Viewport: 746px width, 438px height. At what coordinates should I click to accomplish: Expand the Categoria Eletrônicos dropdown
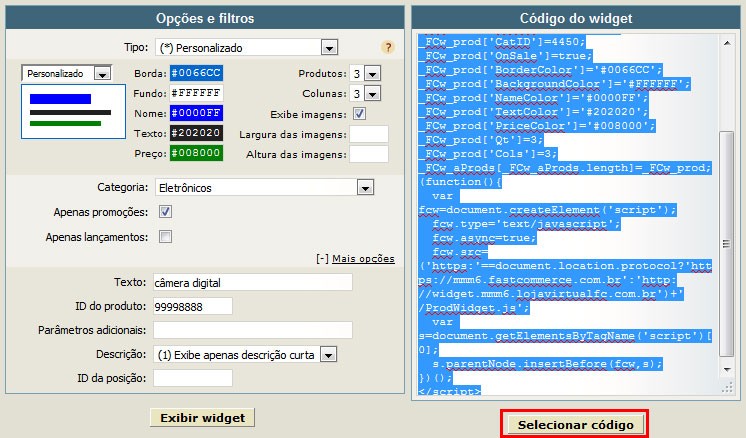(x=265, y=188)
